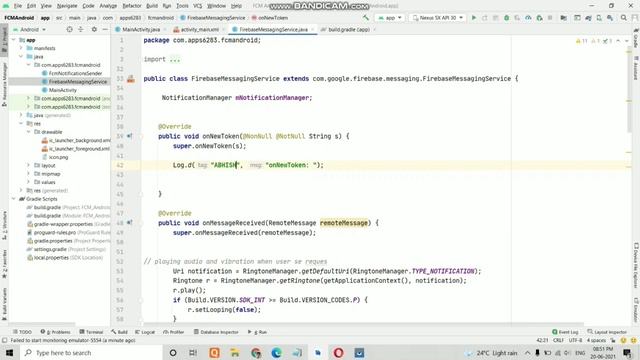Click the gutter icon beside class declaration
The image size is (640, 360).
pyautogui.click(x=131, y=79)
